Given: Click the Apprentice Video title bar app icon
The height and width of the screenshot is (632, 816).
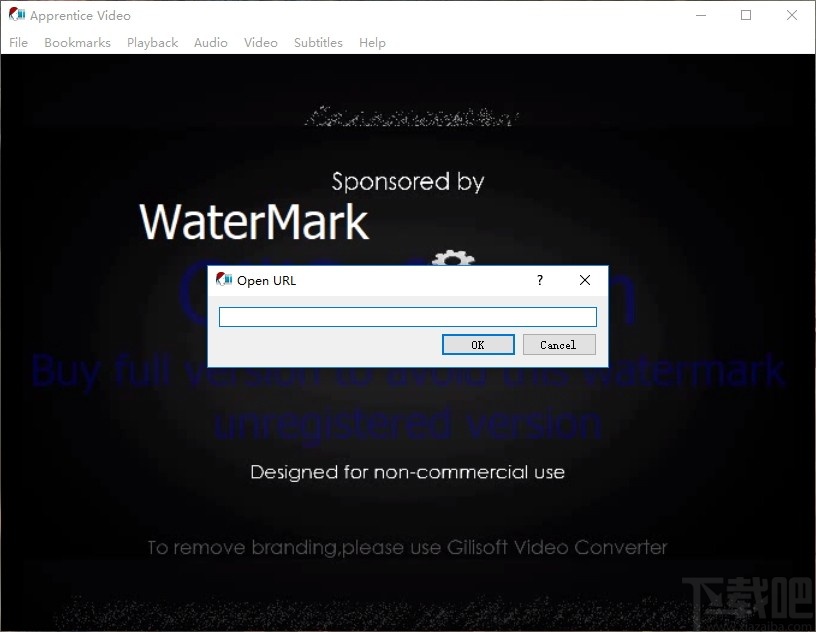Looking at the screenshot, I should [x=17, y=15].
